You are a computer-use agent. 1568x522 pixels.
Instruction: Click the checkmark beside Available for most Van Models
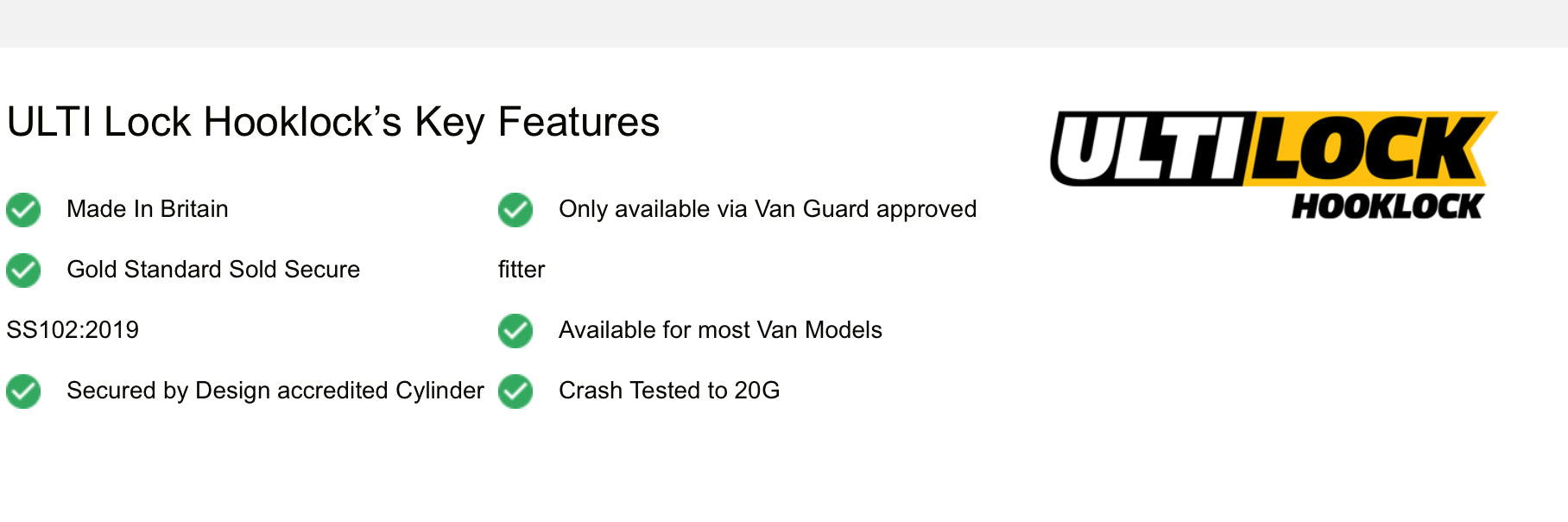pyautogui.click(x=515, y=331)
